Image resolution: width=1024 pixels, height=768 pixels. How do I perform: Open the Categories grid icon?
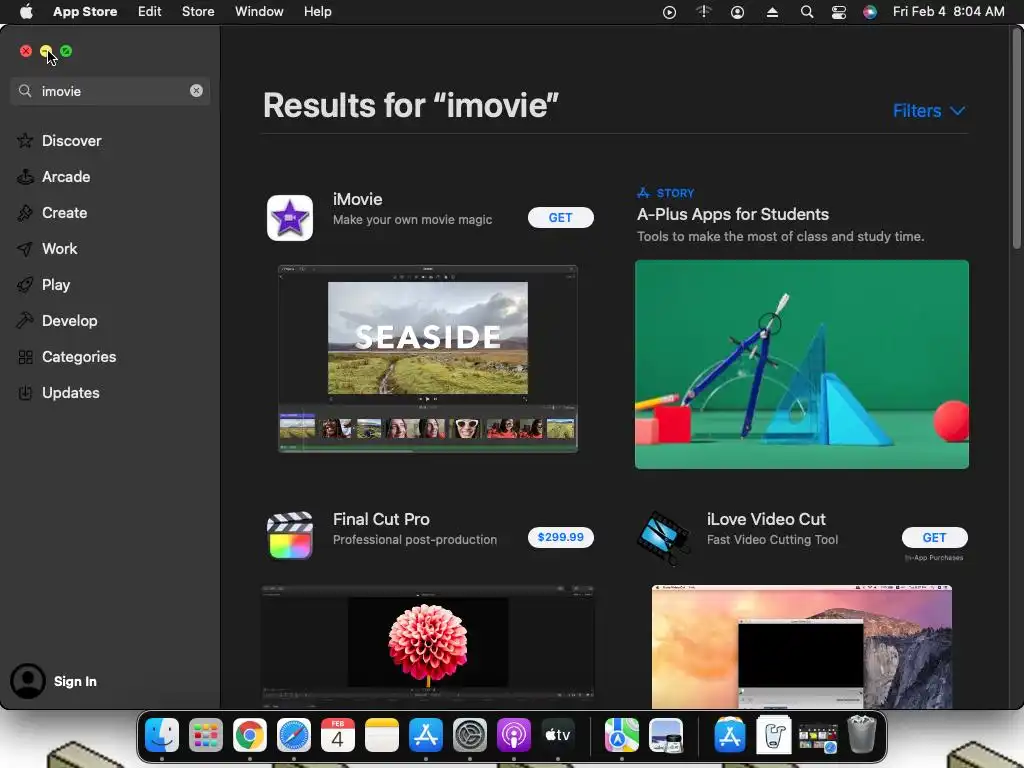[25, 357]
